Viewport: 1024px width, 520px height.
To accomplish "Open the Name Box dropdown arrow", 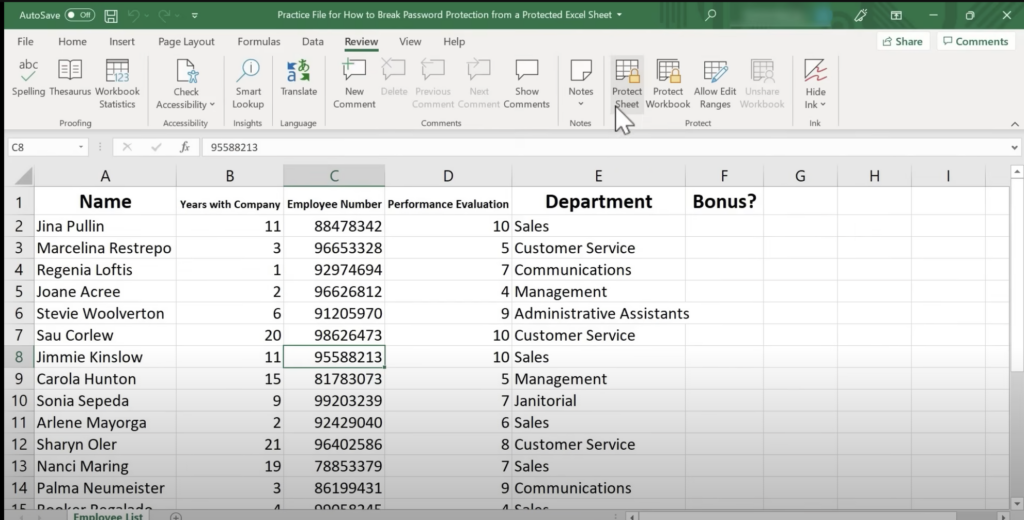I will point(81,147).
